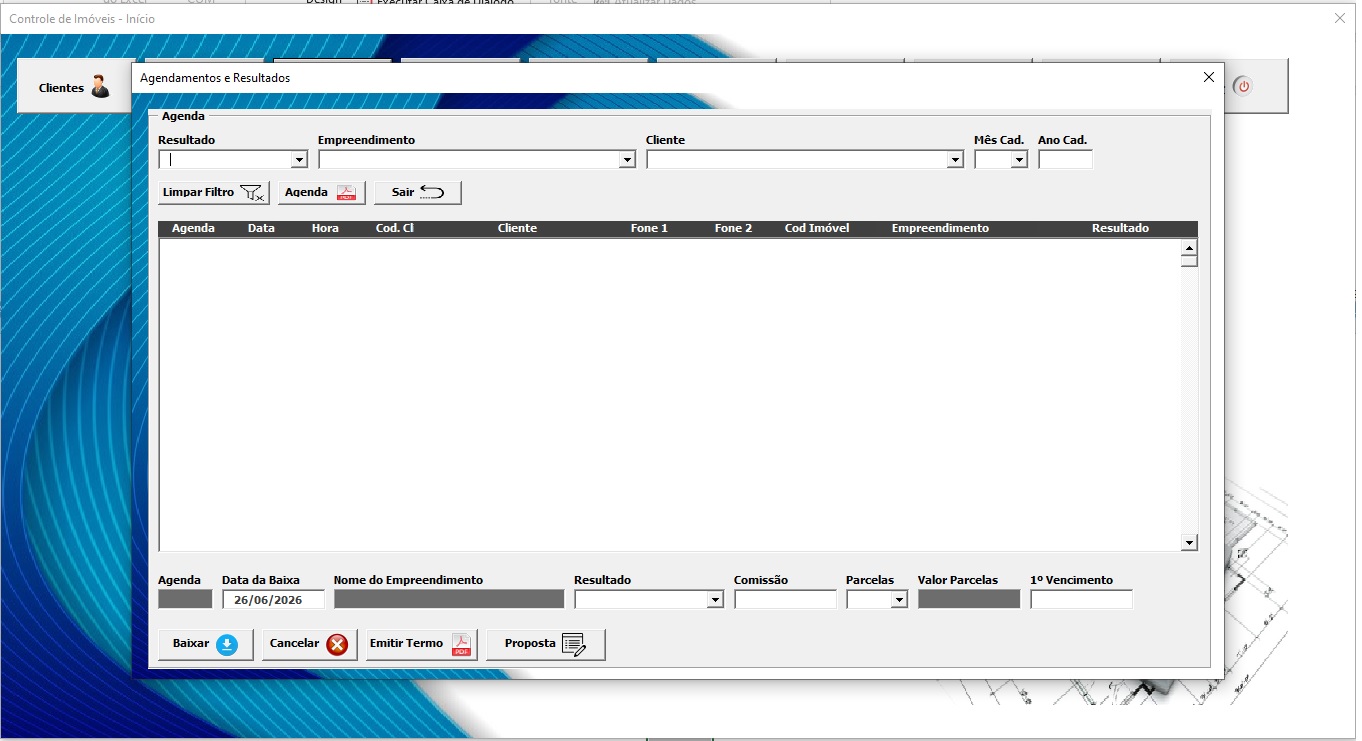Click the list scrollbar up arrow

1189,248
